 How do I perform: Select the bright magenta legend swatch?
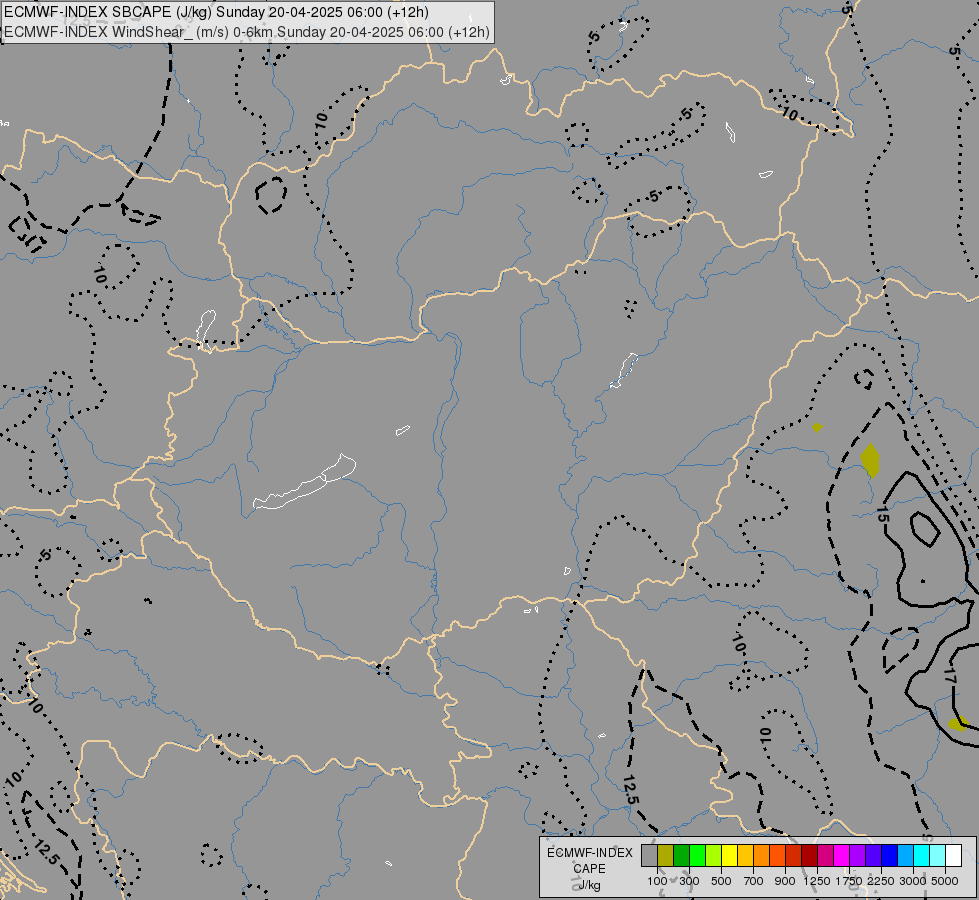842,855
